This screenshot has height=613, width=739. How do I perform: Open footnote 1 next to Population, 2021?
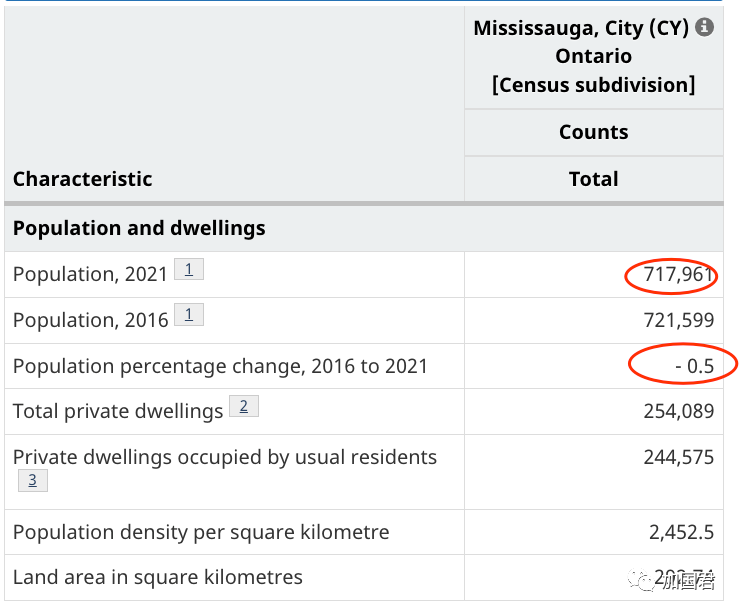(189, 269)
